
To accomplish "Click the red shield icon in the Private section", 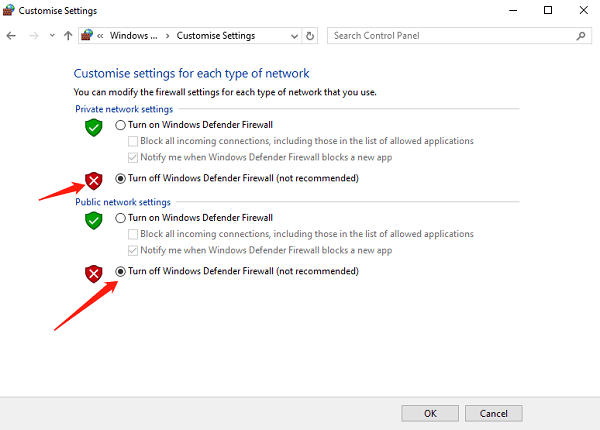I will pyautogui.click(x=94, y=181).
